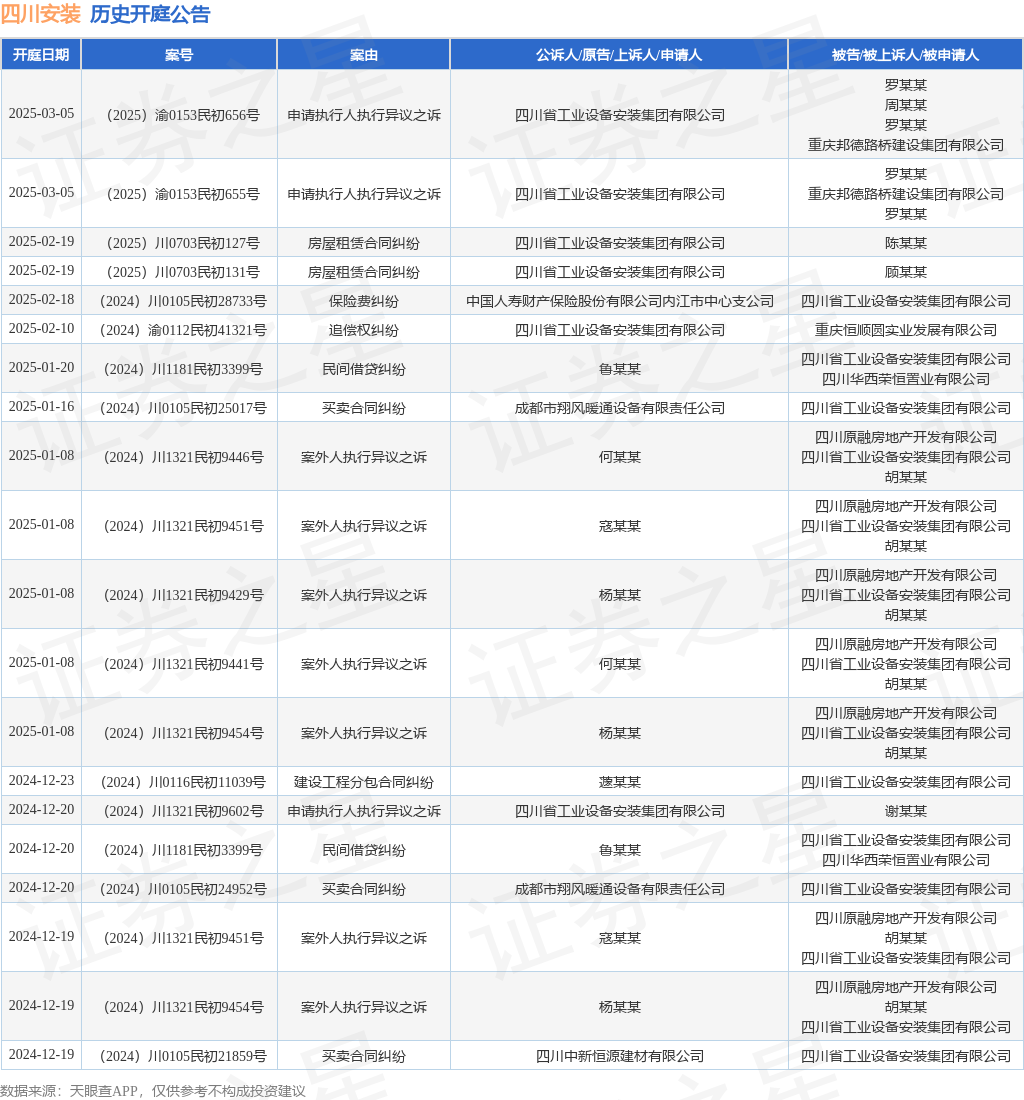Click plaintiff 逯某某 in the 2024-12-23 row
Viewport: 1024px width, 1100px height.
point(619,782)
